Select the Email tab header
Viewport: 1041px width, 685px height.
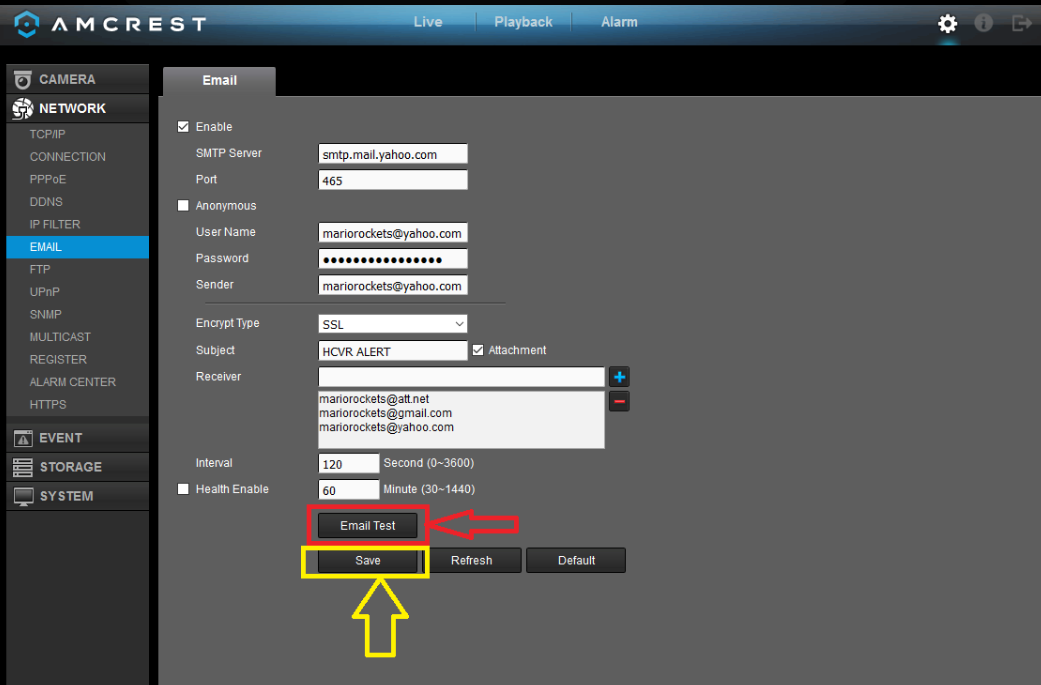pyautogui.click(x=220, y=81)
